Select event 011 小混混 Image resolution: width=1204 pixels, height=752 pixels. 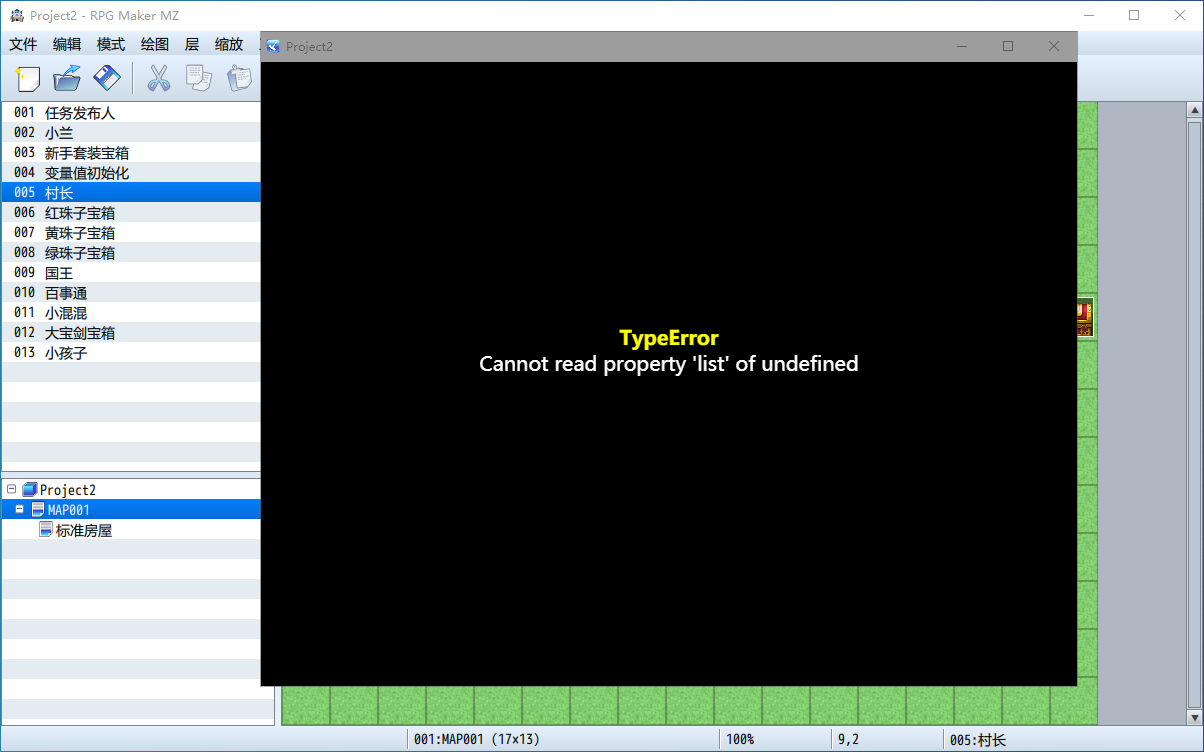[131, 313]
